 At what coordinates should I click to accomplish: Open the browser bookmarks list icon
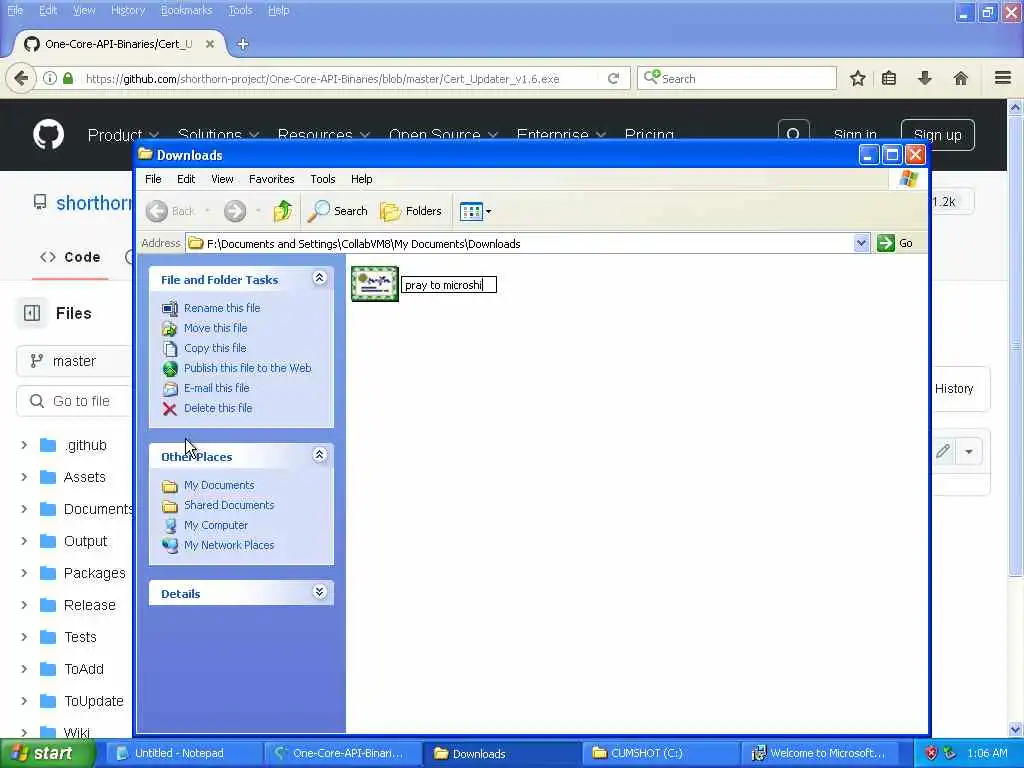(x=889, y=79)
